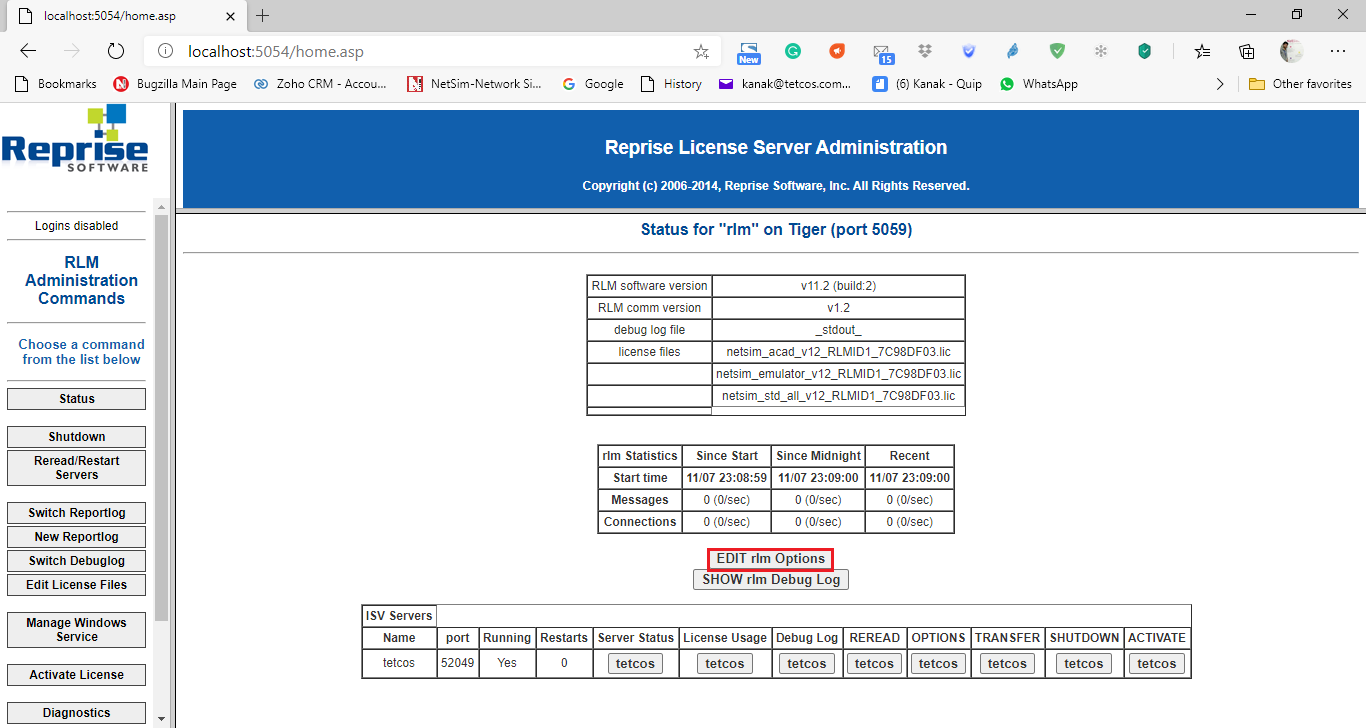Click Reread/Restart Servers button
This screenshot has width=1366, height=728.
tap(76, 468)
